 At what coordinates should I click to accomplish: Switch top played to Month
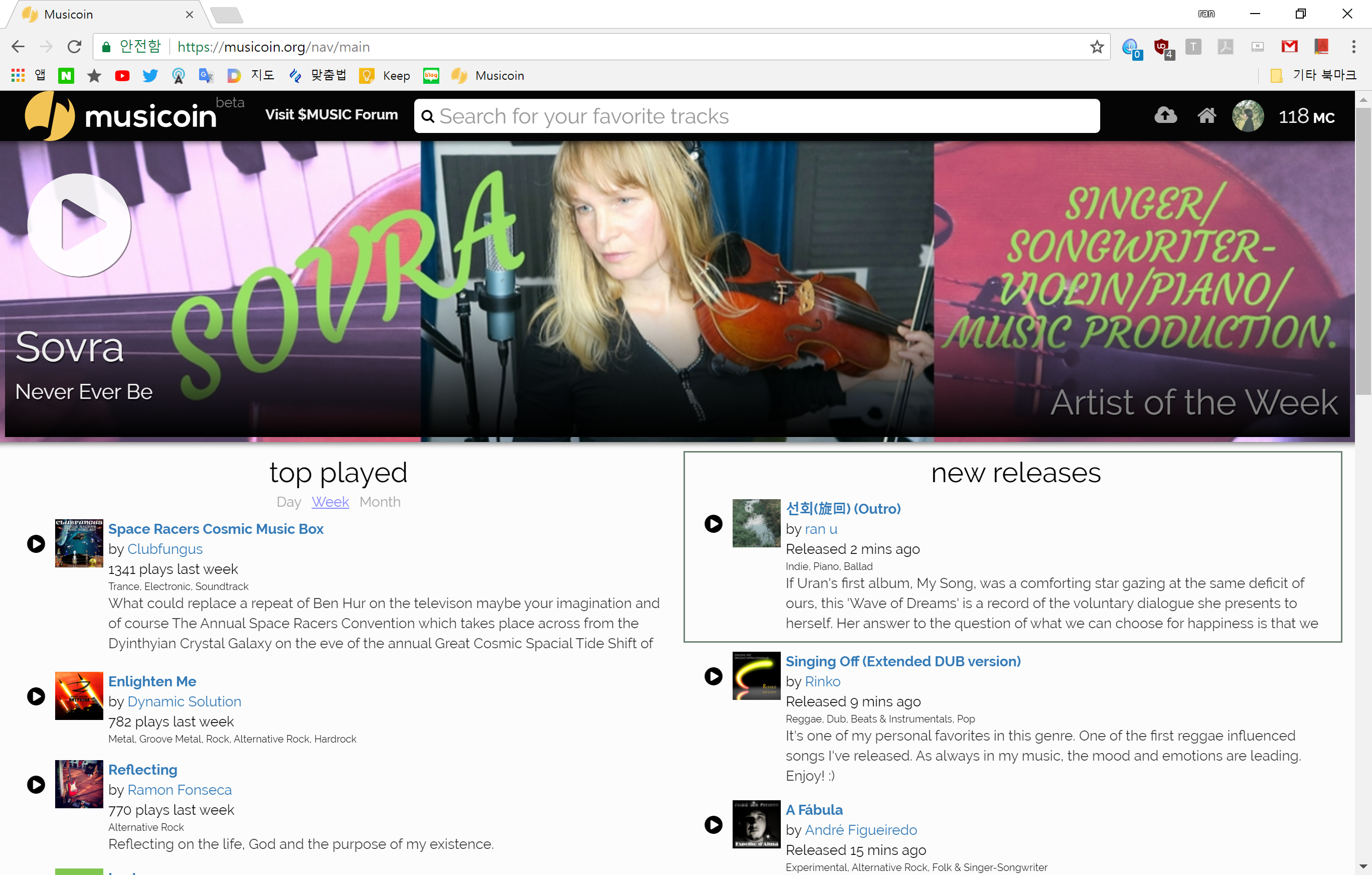380,502
